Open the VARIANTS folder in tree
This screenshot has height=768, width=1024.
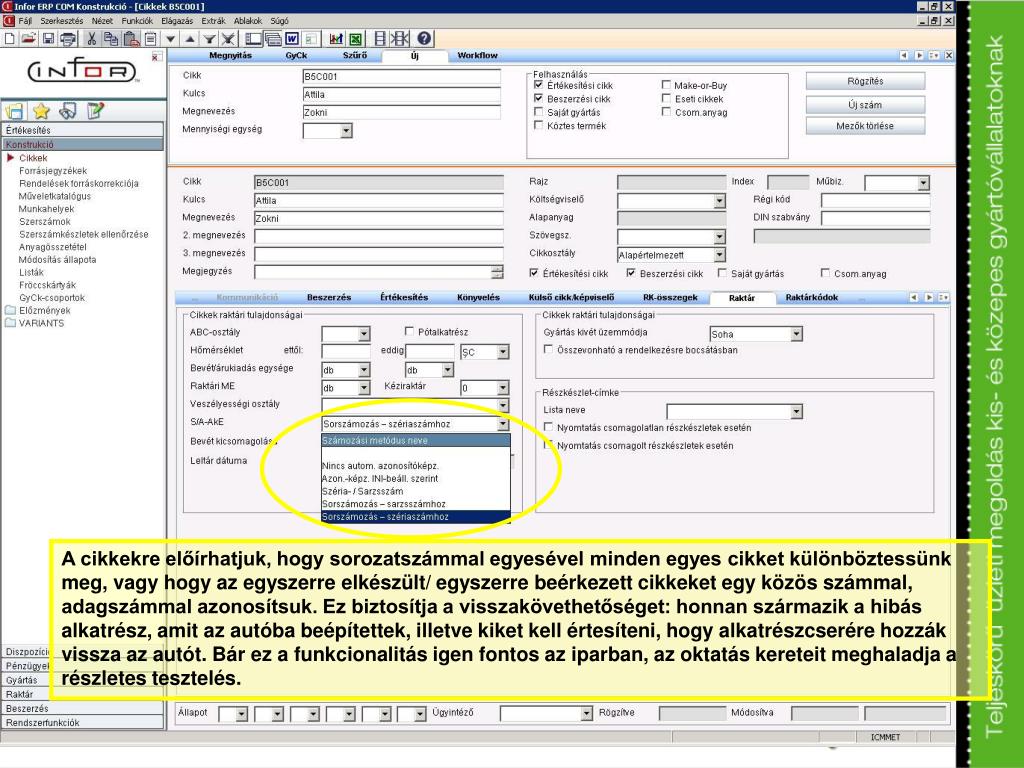41,323
